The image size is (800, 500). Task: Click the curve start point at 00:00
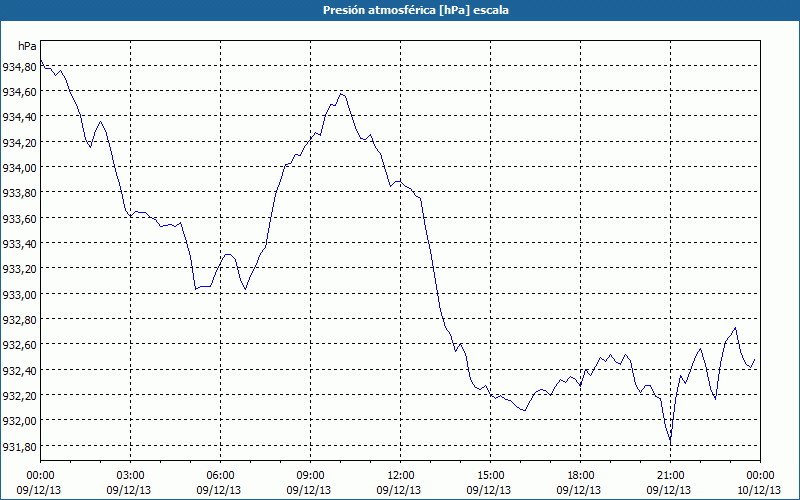pos(41,61)
